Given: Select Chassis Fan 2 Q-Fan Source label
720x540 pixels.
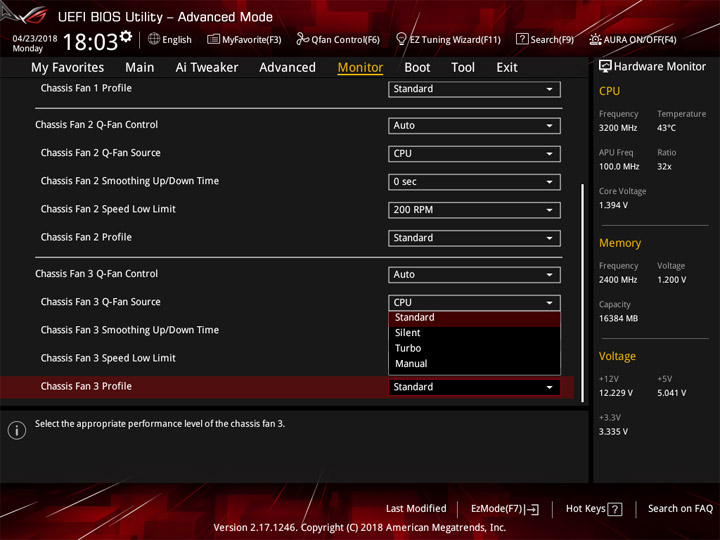Looking at the screenshot, I should point(101,153).
